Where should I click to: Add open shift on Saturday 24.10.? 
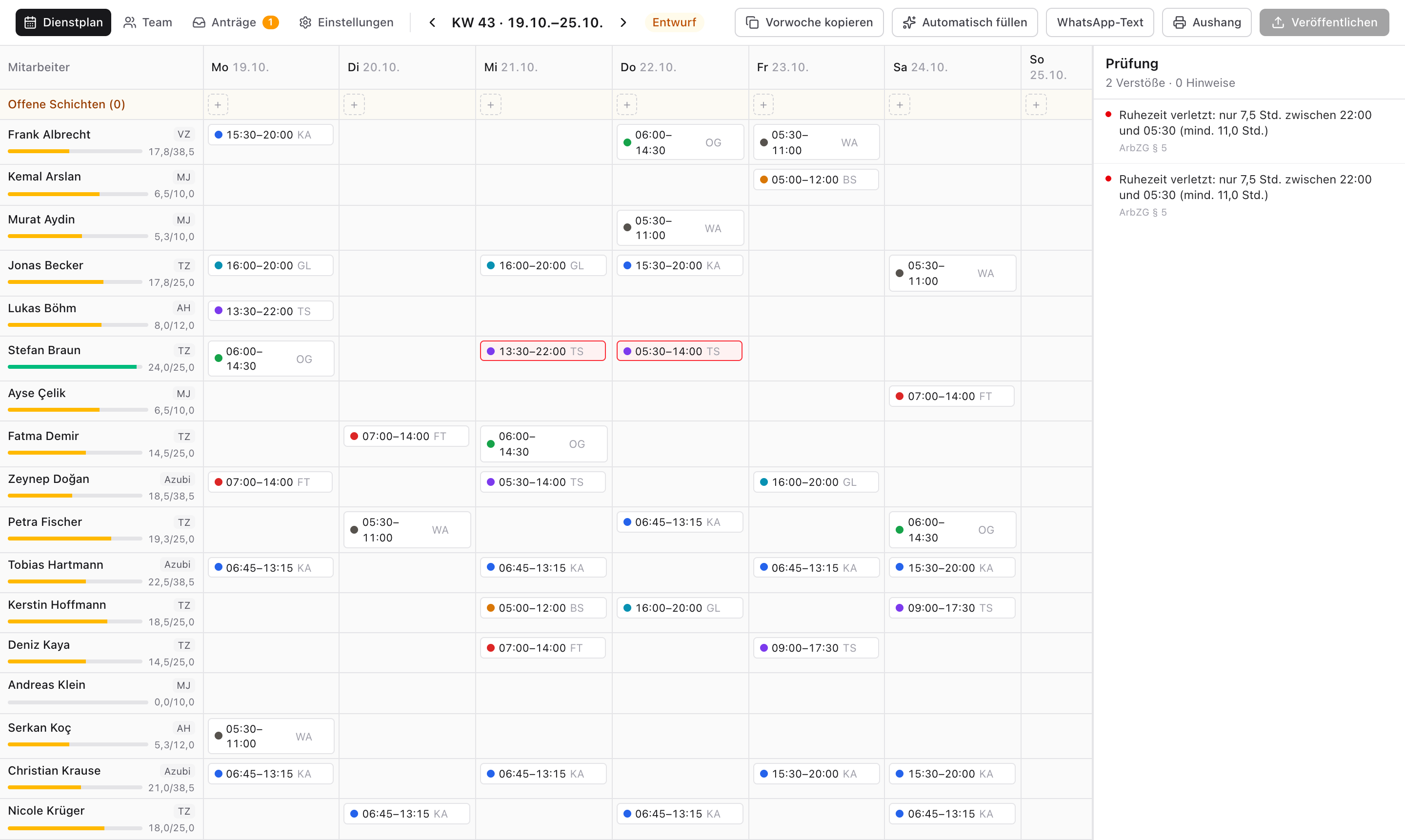pos(900,105)
